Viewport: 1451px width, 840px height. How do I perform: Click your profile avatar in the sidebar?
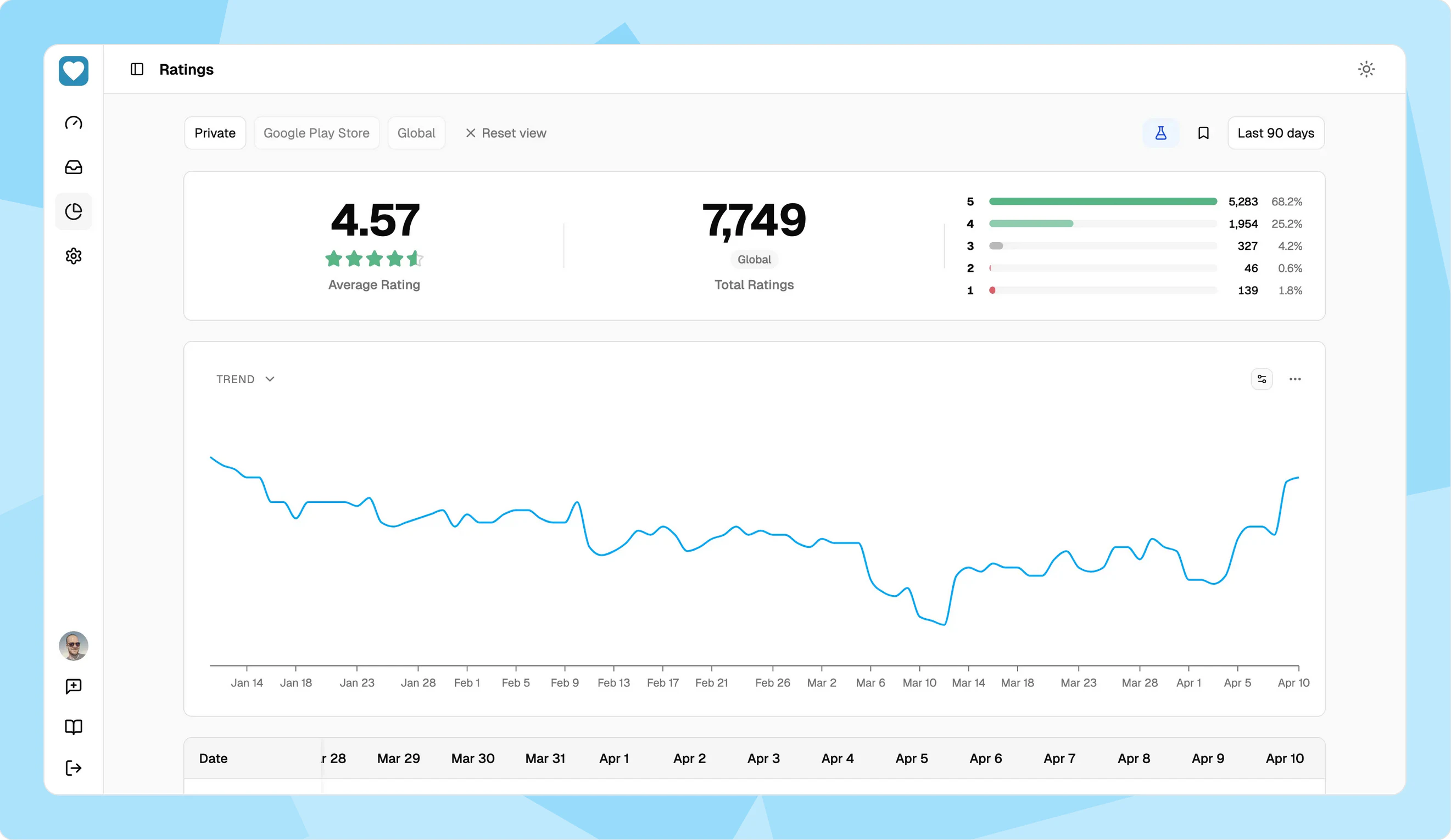(x=73, y=646)
